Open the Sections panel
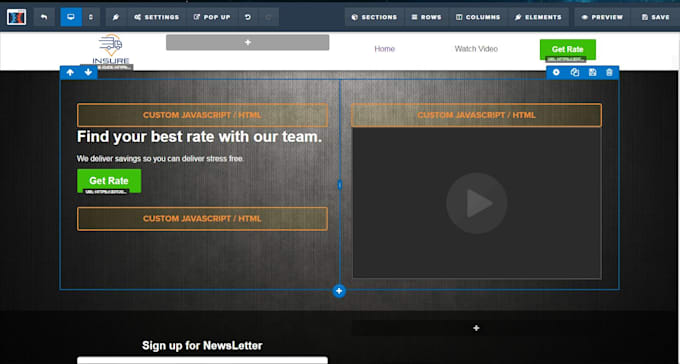 [x=374, y=17]
